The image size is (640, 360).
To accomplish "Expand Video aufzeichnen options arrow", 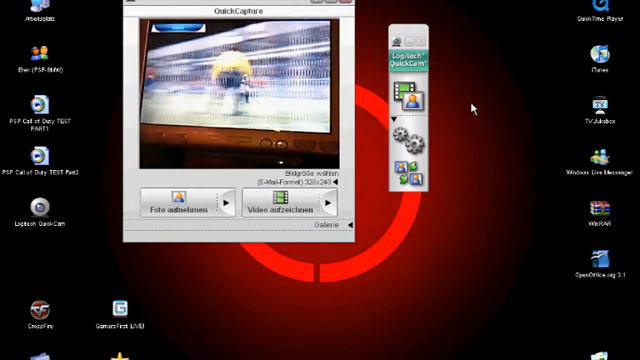I will point(328,203).
